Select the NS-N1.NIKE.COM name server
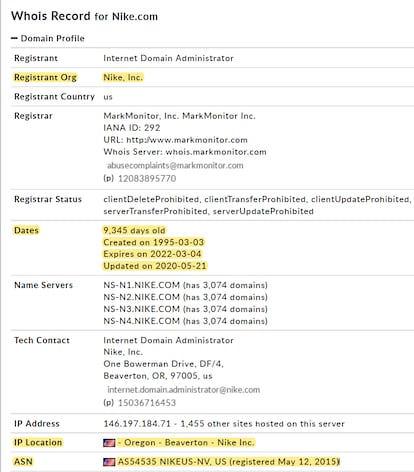The height and width of the screenshot is (472, 414). 141,285
